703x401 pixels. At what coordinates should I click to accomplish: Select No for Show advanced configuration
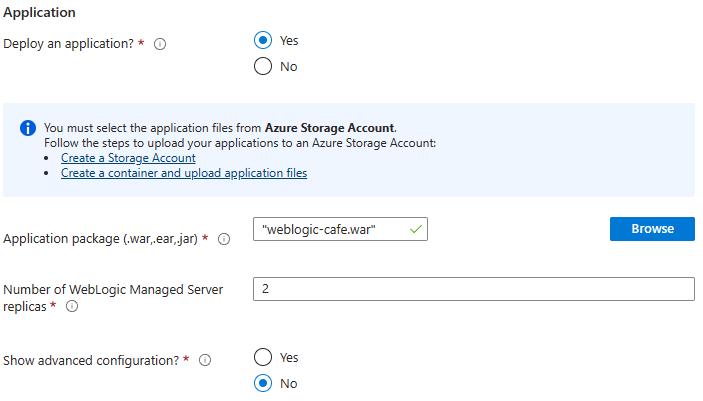tap(263, 383)
